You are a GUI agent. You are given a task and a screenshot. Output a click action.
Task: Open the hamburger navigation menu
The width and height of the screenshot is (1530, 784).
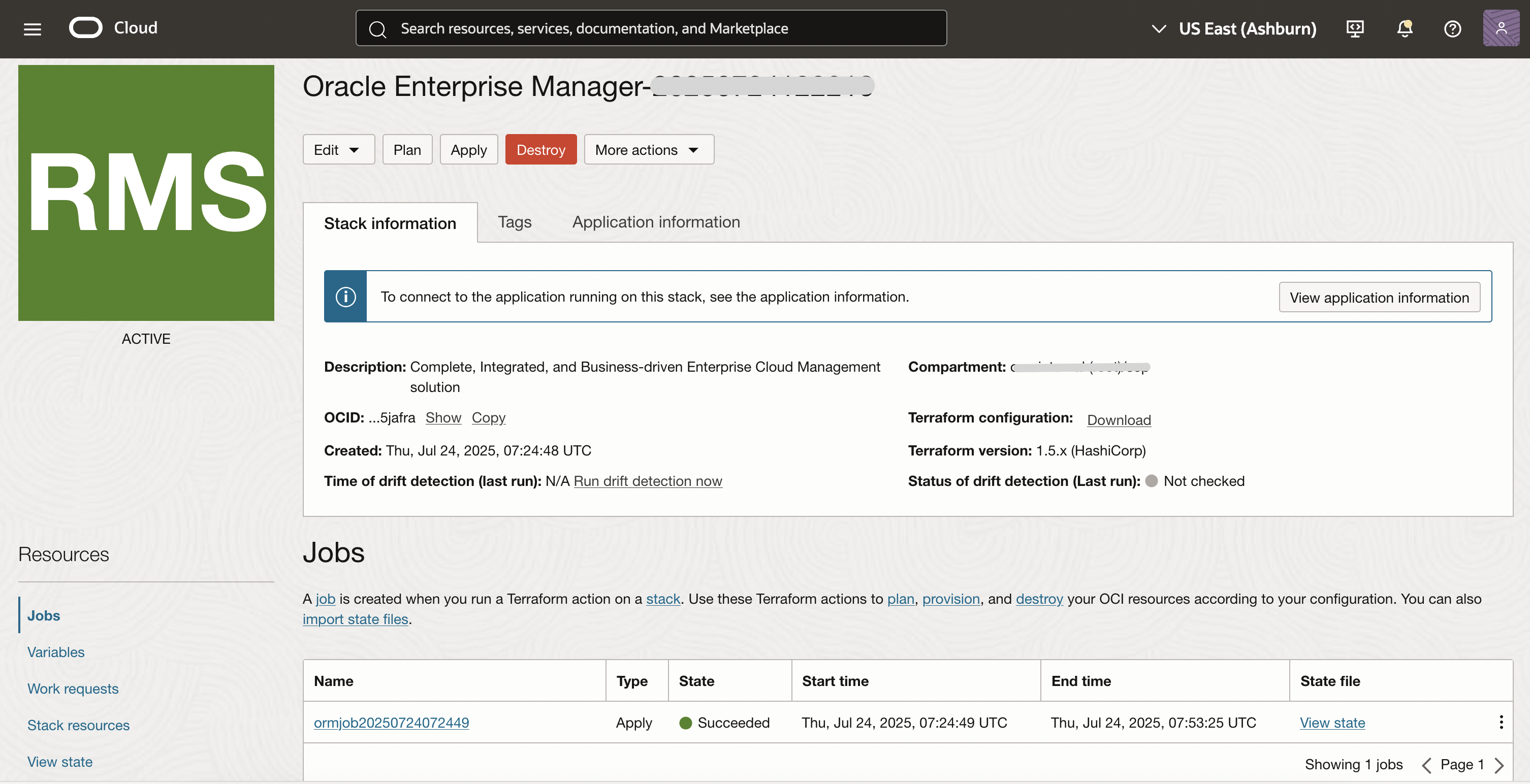pos(32,28)
